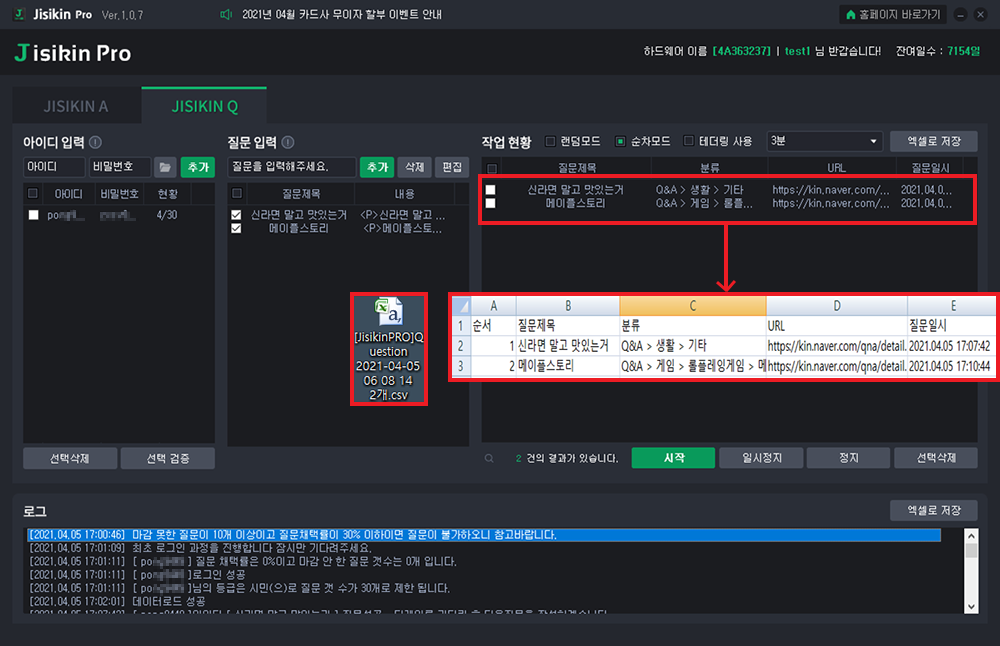Switch to the JISIKIN A tab
This screenshot has width=1000, height=646.
(x=77, y=106)
